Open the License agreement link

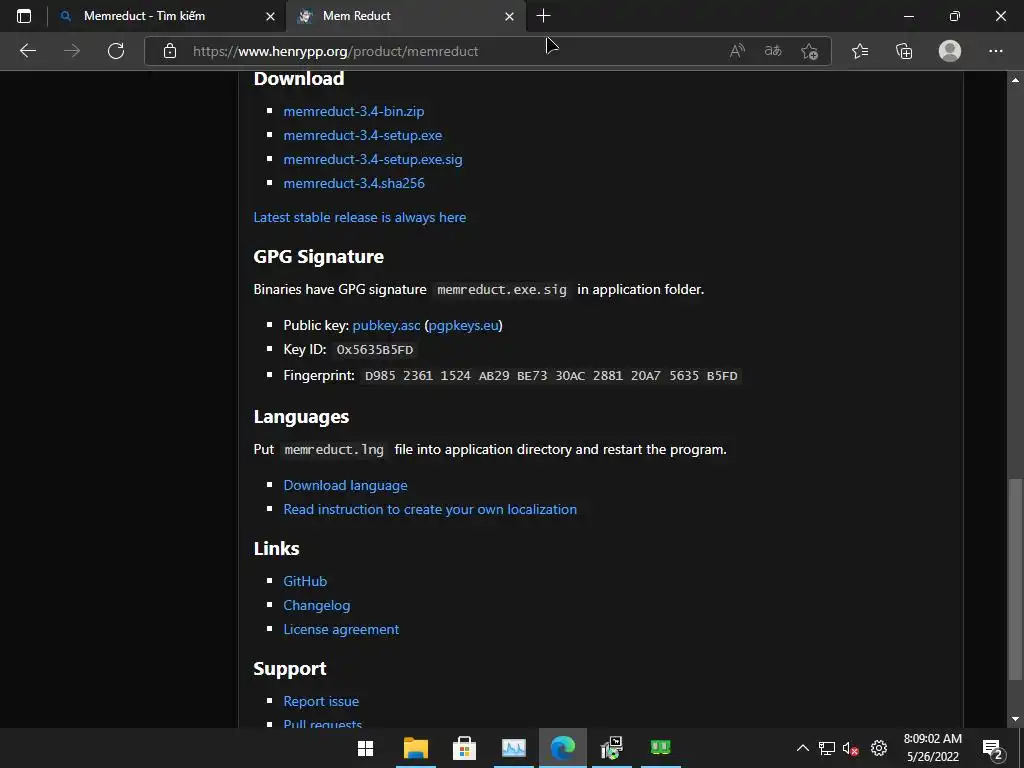[x=341, y=630]
